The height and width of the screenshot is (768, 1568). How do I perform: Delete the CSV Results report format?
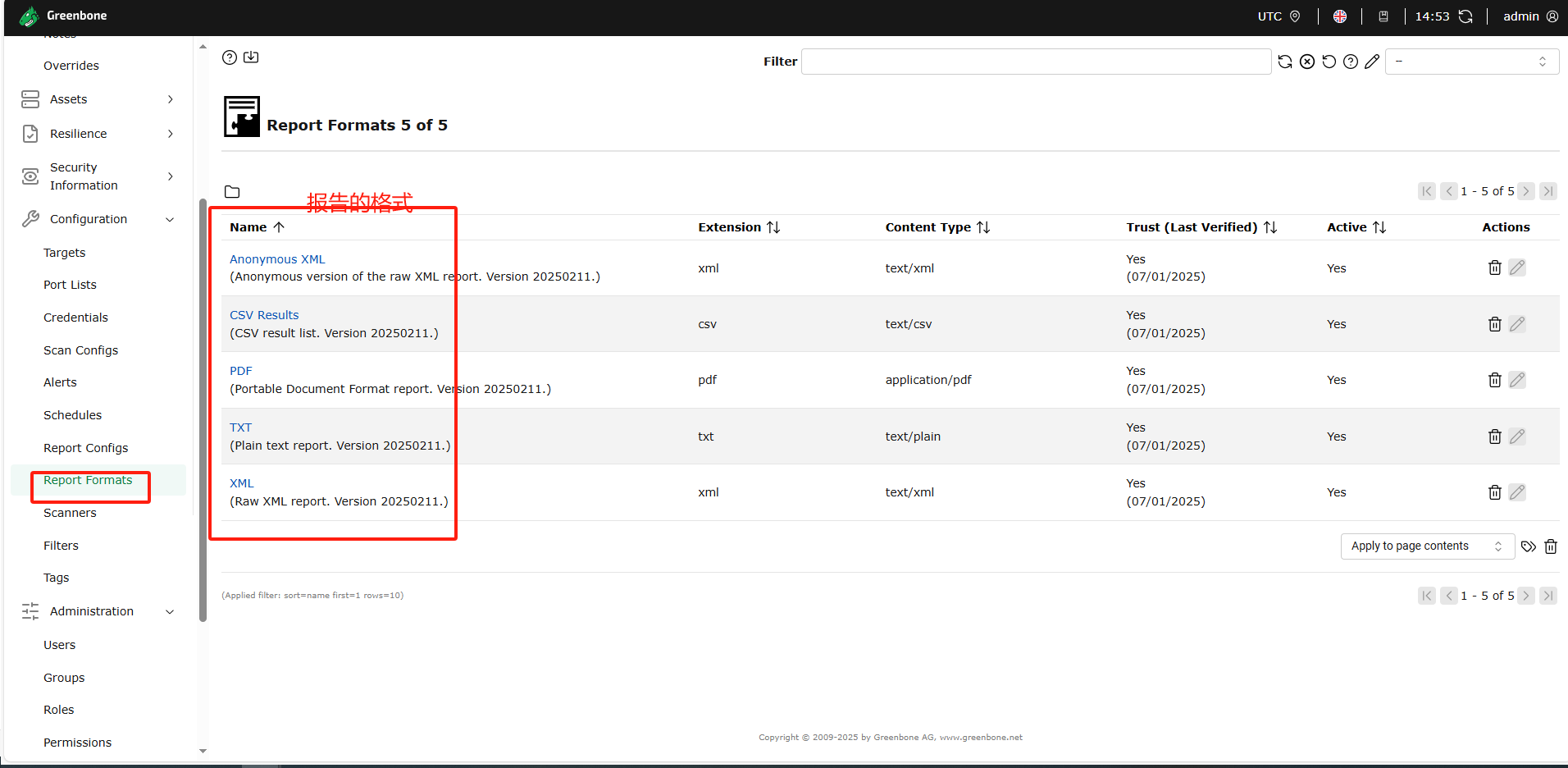point(1495,324)
